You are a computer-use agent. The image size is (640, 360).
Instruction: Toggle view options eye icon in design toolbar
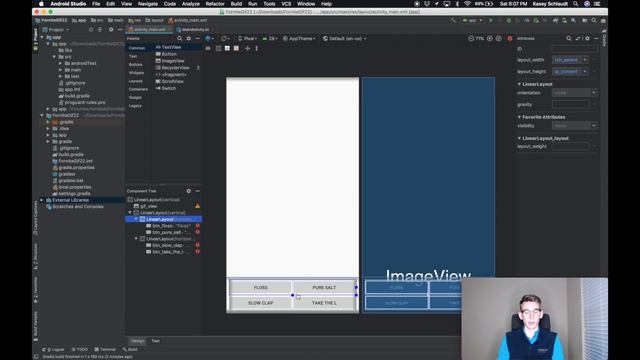tap(208, 48)
